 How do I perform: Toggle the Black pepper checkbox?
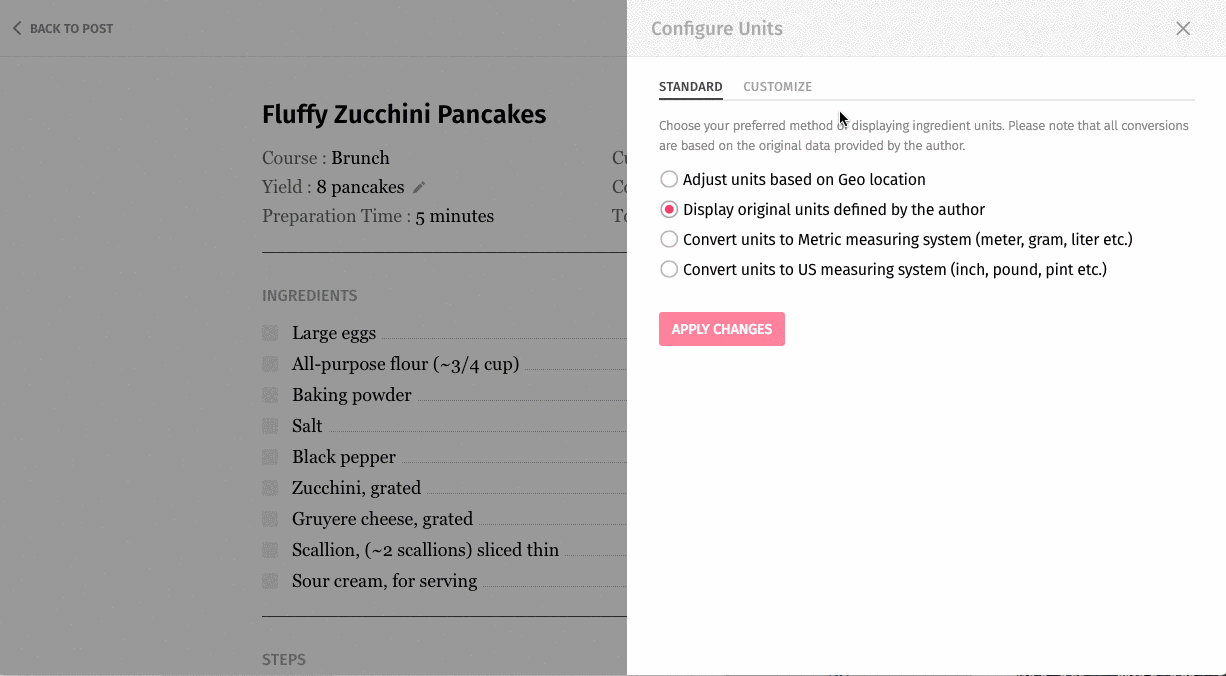point(270,457)
